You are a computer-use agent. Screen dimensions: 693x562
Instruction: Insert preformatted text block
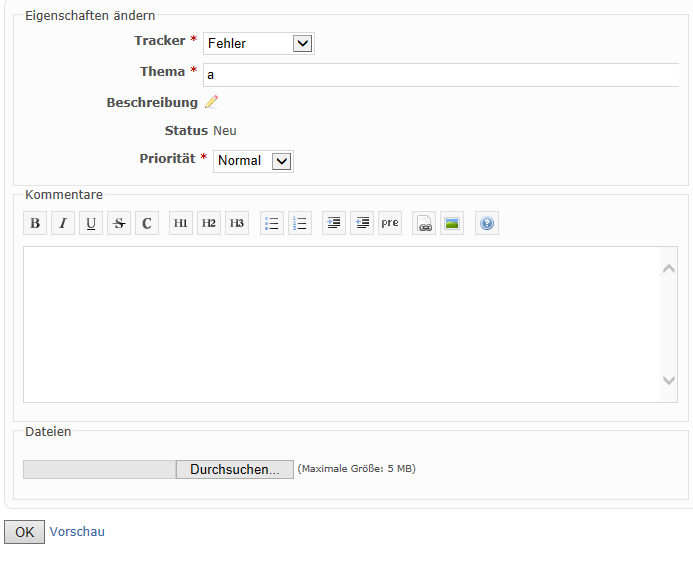coord(390,223)
